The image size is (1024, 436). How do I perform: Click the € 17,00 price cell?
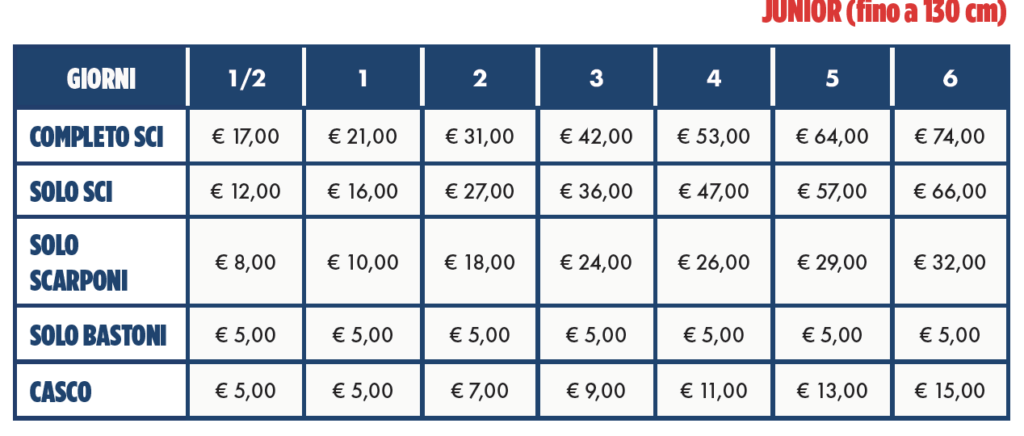tap(246, 137)
